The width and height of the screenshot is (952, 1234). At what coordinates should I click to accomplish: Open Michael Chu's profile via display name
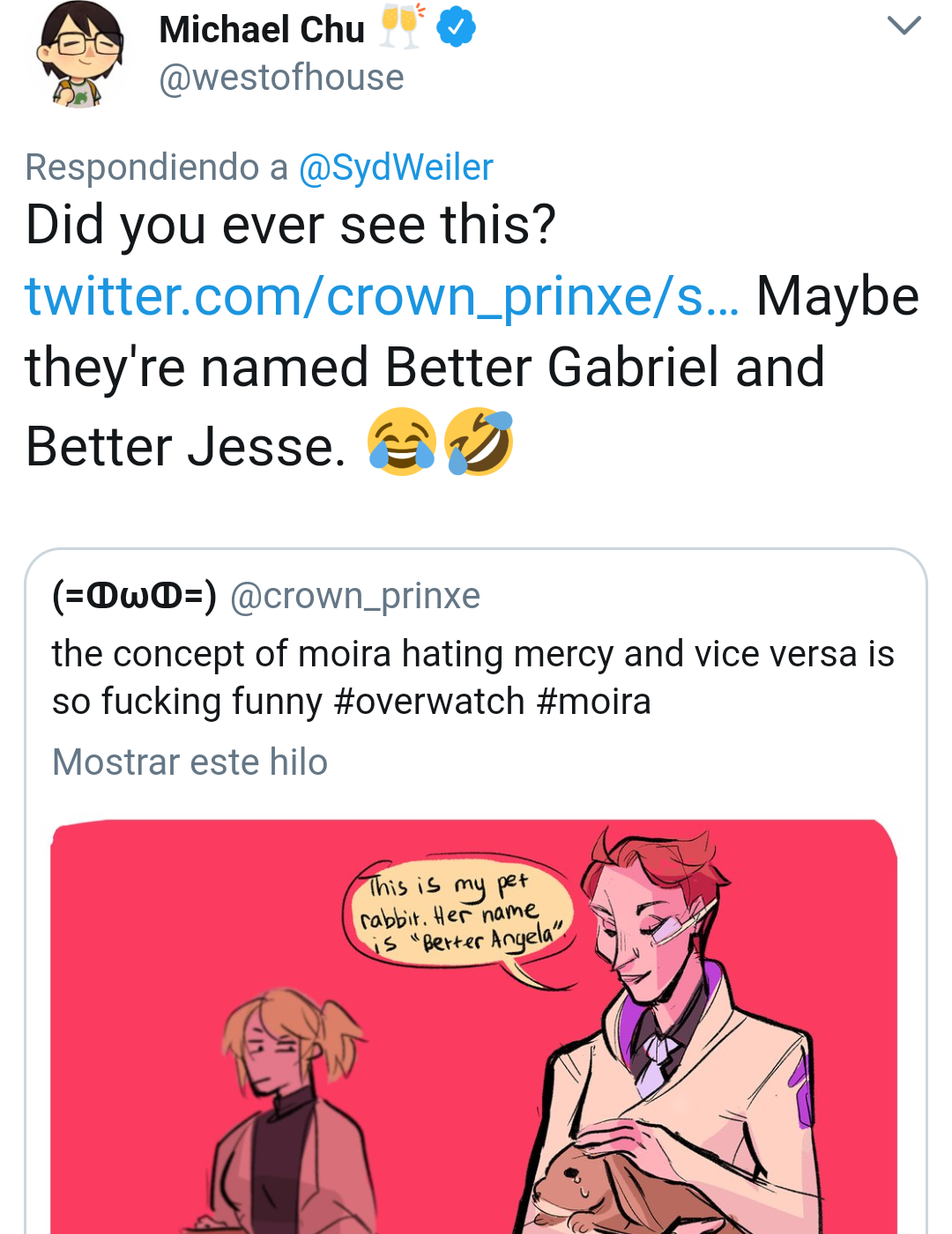[x=262, y=30]
